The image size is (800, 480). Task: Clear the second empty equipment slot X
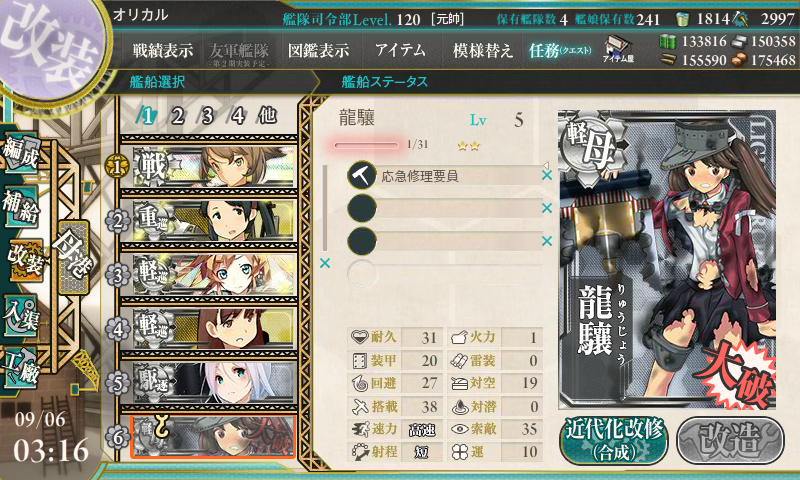[547, 241]
